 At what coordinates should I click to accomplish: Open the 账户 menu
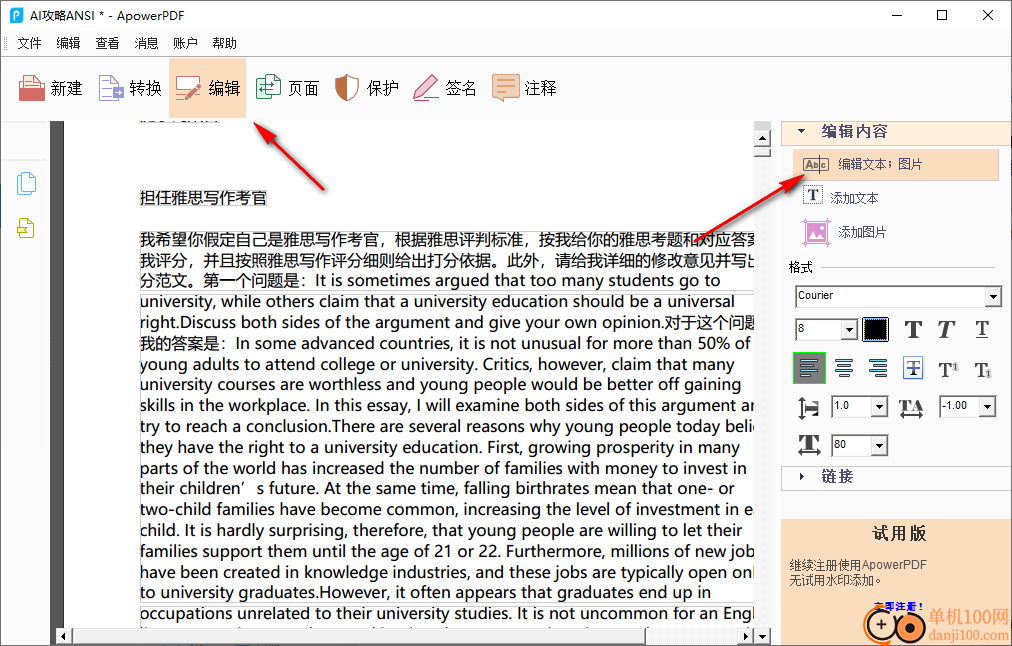185,43
